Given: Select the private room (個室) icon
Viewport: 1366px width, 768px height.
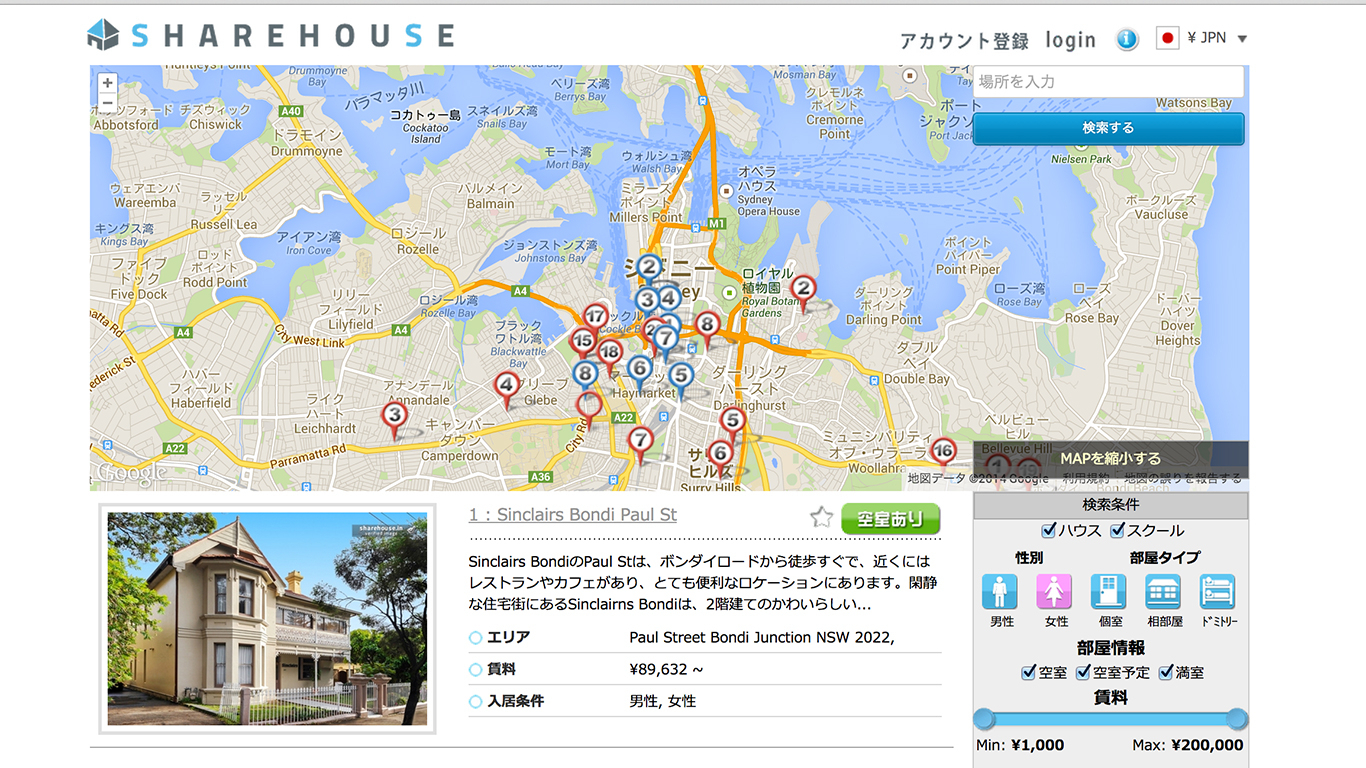Looking at the screenshot, I should pos(1108,592).
